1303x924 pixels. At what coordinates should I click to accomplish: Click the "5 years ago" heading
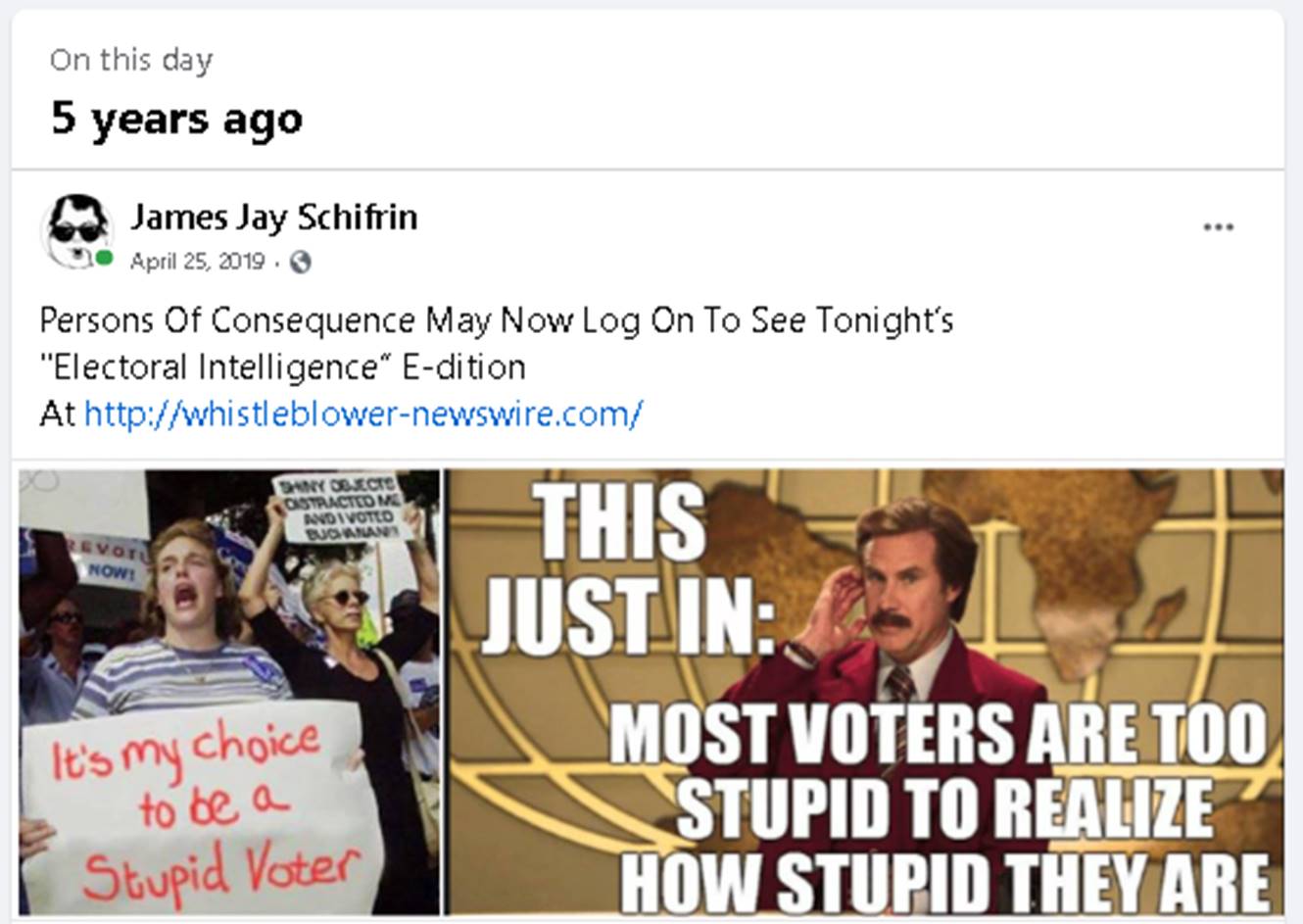point(177,118)
